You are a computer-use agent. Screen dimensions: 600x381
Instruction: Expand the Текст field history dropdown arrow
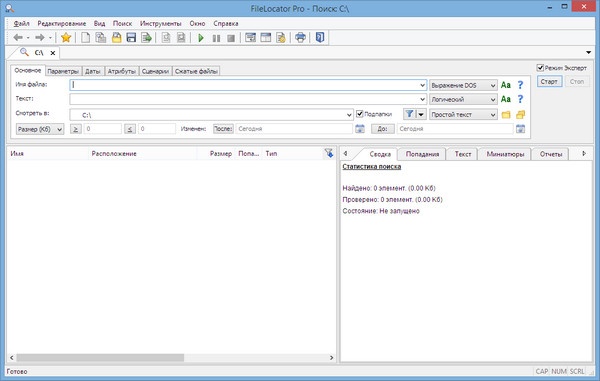pos(422,99)
